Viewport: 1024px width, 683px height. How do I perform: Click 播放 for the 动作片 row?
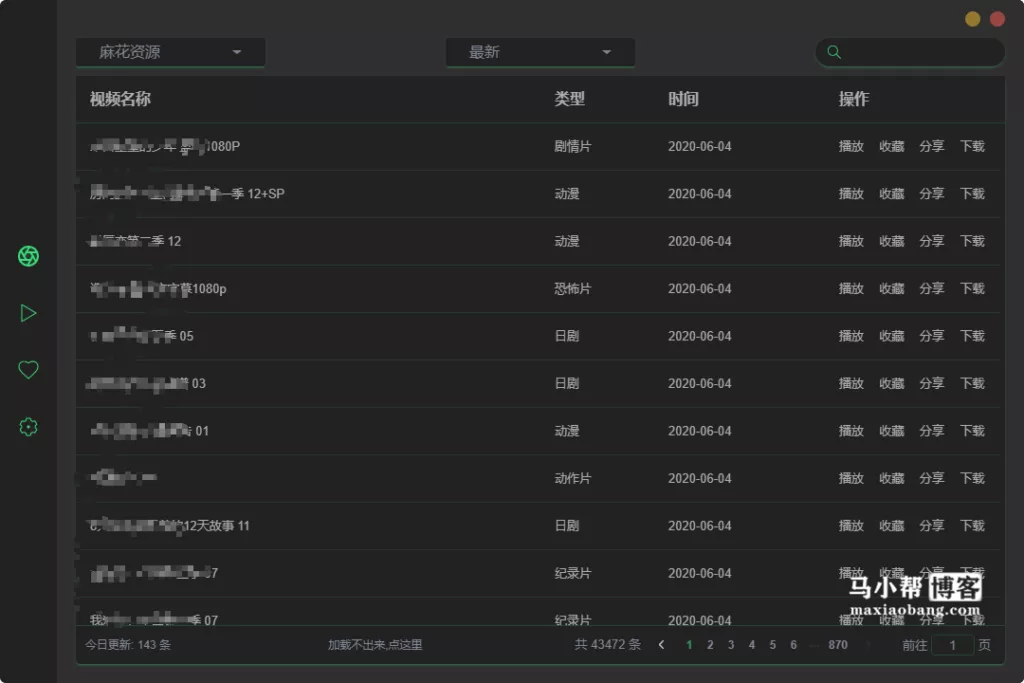[851, 479]
